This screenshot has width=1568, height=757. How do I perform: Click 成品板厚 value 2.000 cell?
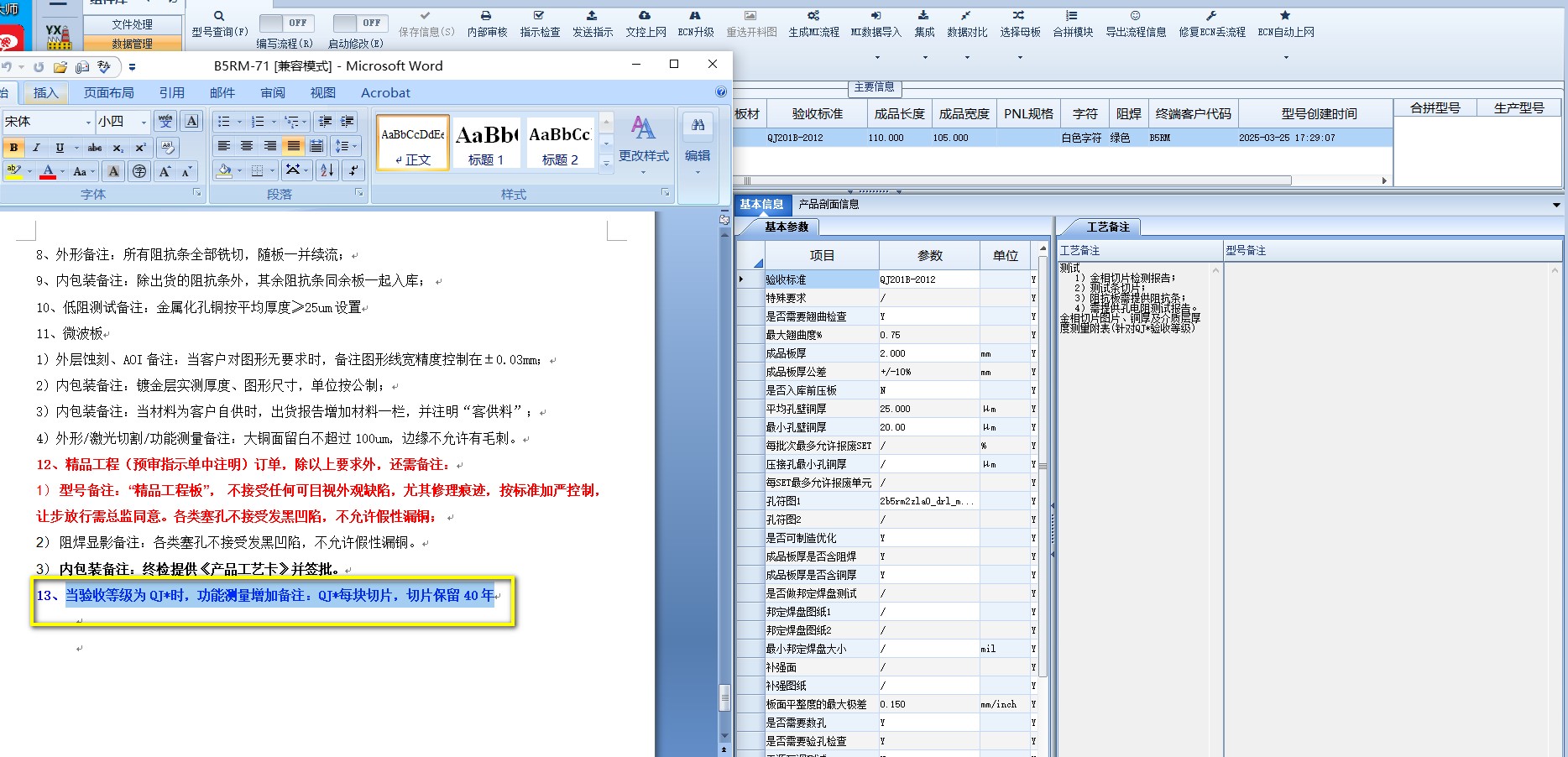(929, 353)
